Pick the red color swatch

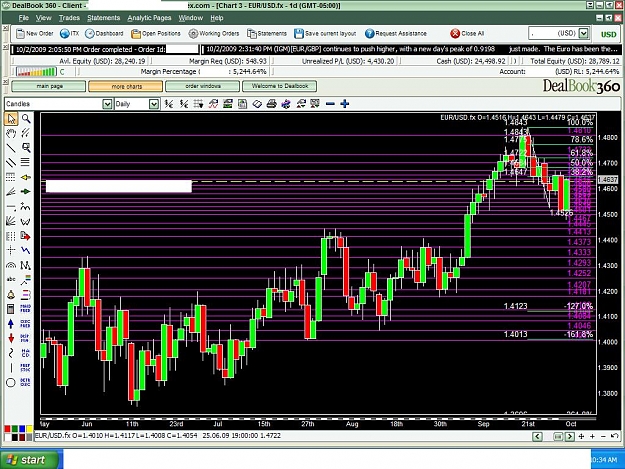click(7, 429)
